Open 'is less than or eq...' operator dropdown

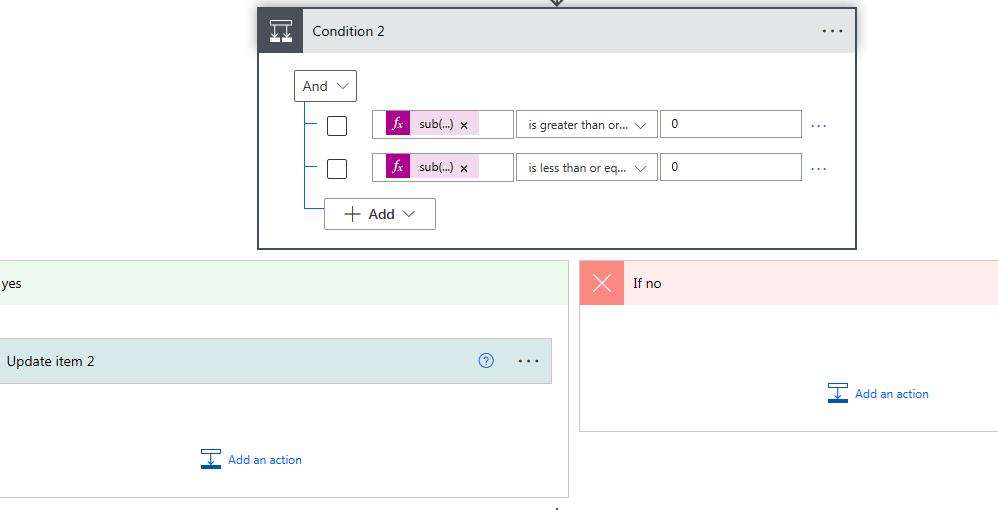point(586,167)
